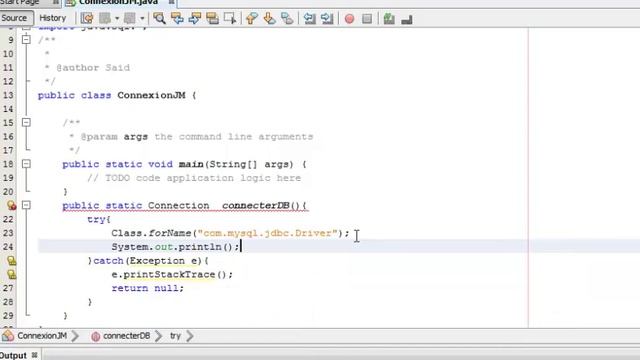Click the Find Selection magnifier icon

point(159,18)
